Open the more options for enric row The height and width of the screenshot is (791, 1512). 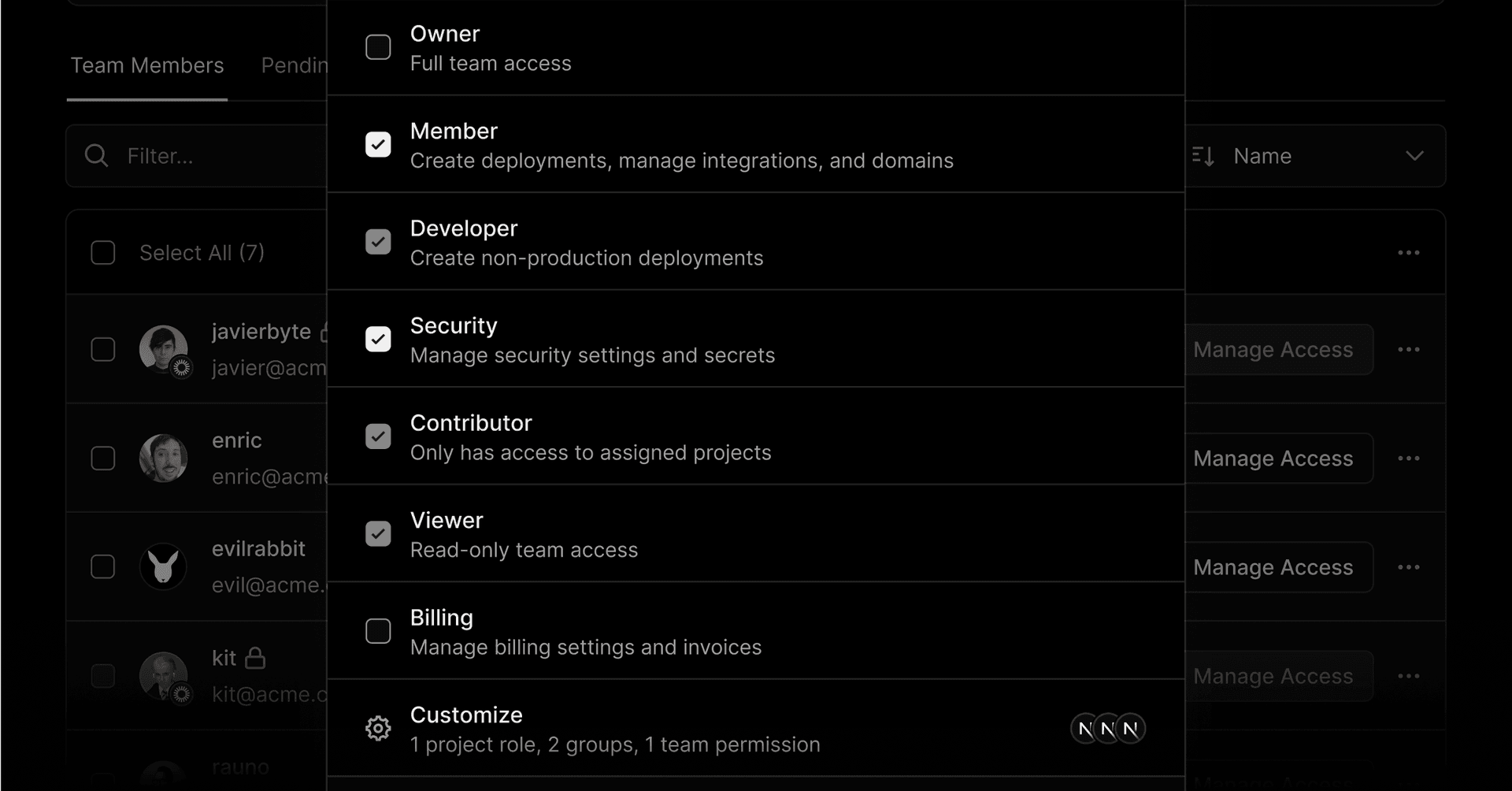click(x=1408, y=459)
